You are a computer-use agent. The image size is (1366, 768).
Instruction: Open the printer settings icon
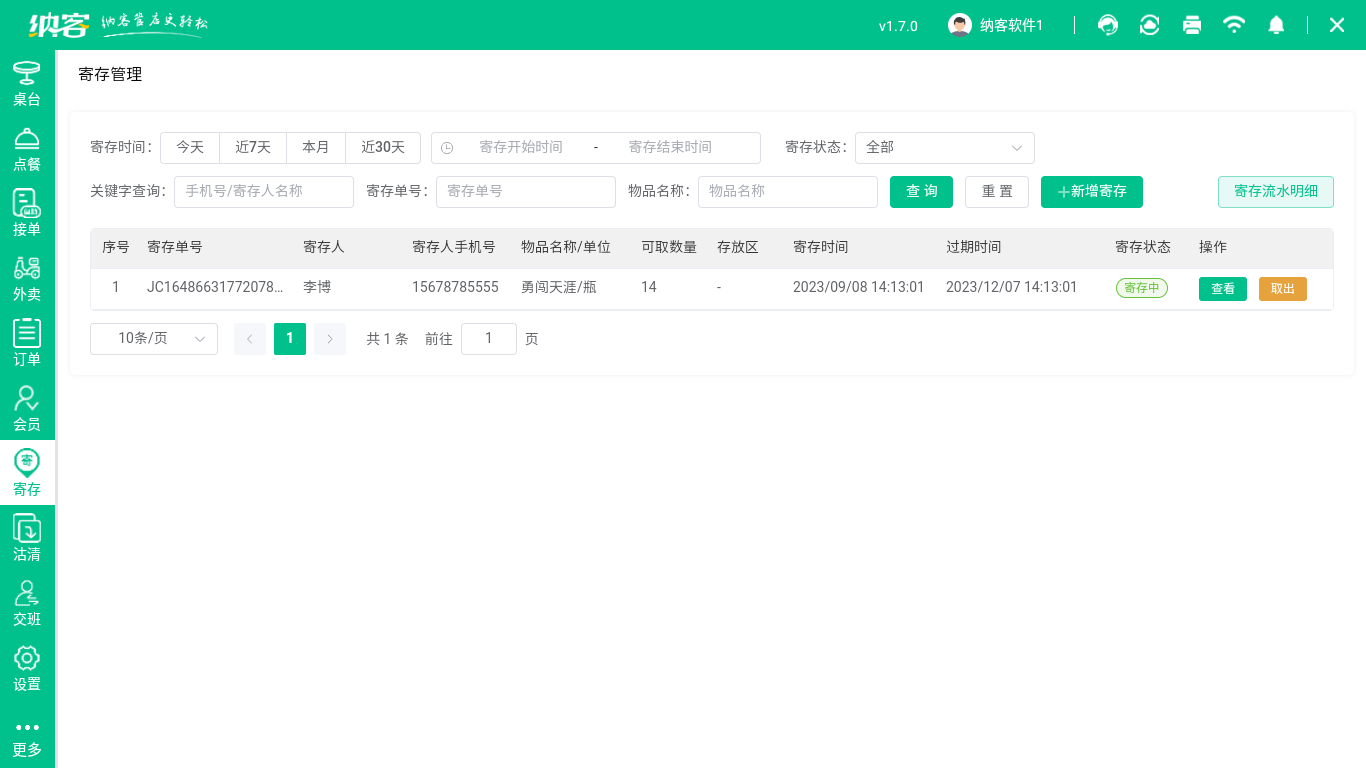coord(1192,24)
